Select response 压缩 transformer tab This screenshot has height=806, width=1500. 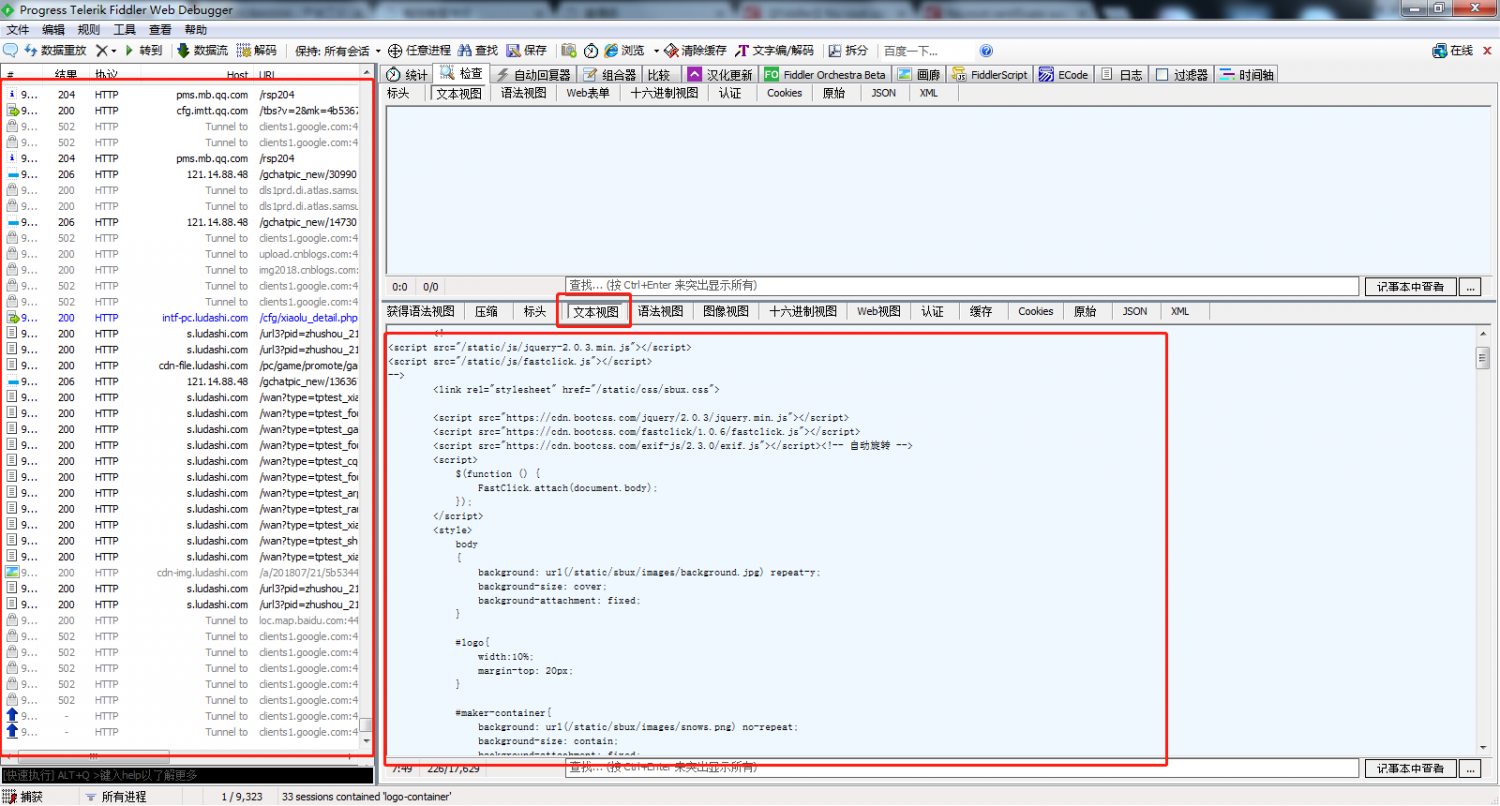coord(486,311)
